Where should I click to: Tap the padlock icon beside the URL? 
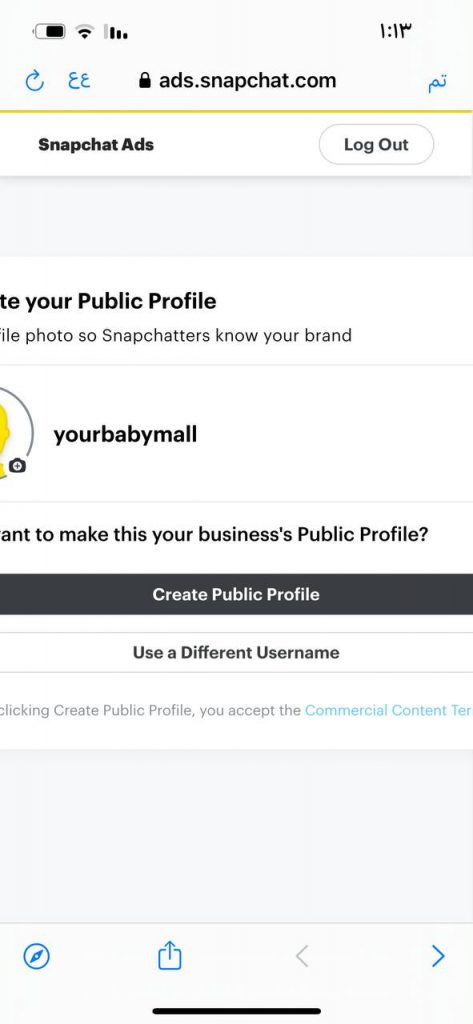click(x=145, y=81)
